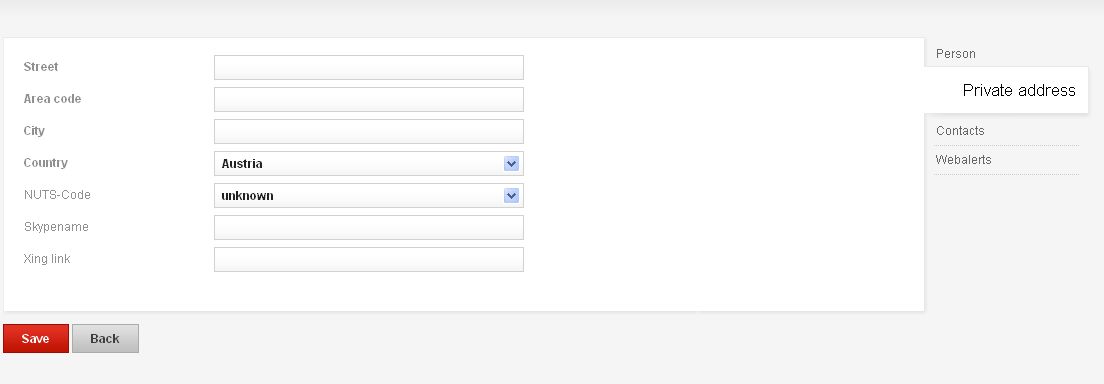Click the NUTS-Code label text
The width and height of the screenshot is (1104, 384).
57,195
